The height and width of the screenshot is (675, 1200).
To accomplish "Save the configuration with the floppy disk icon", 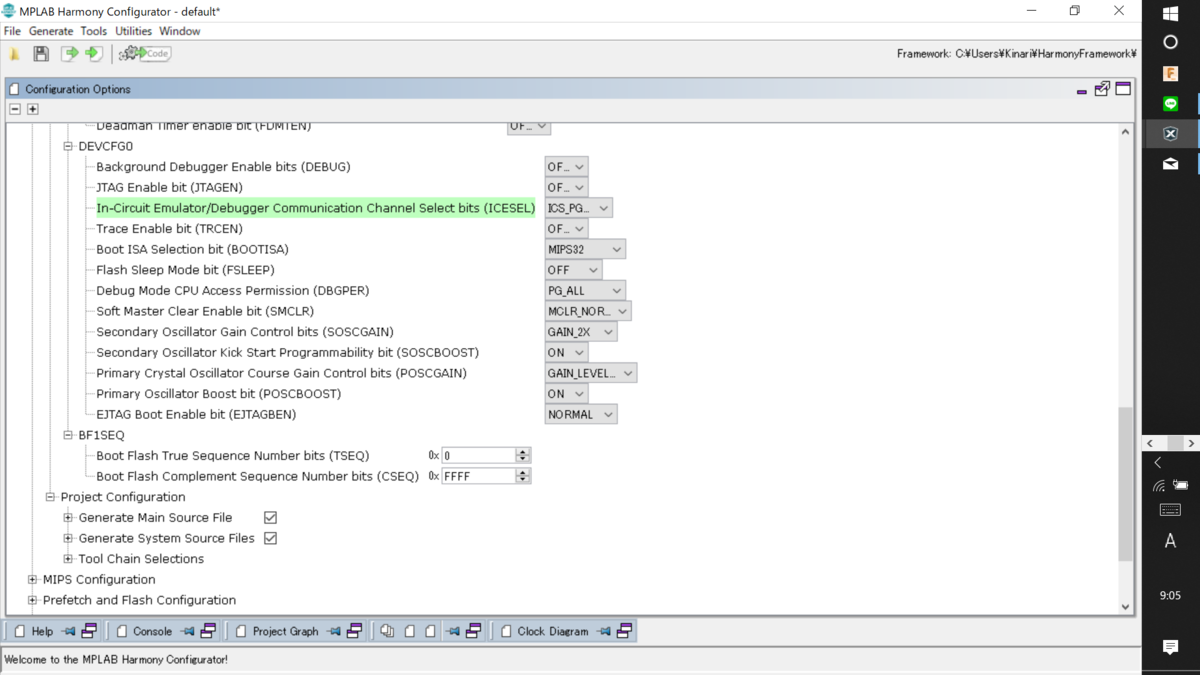I will [x=41, y=54].
